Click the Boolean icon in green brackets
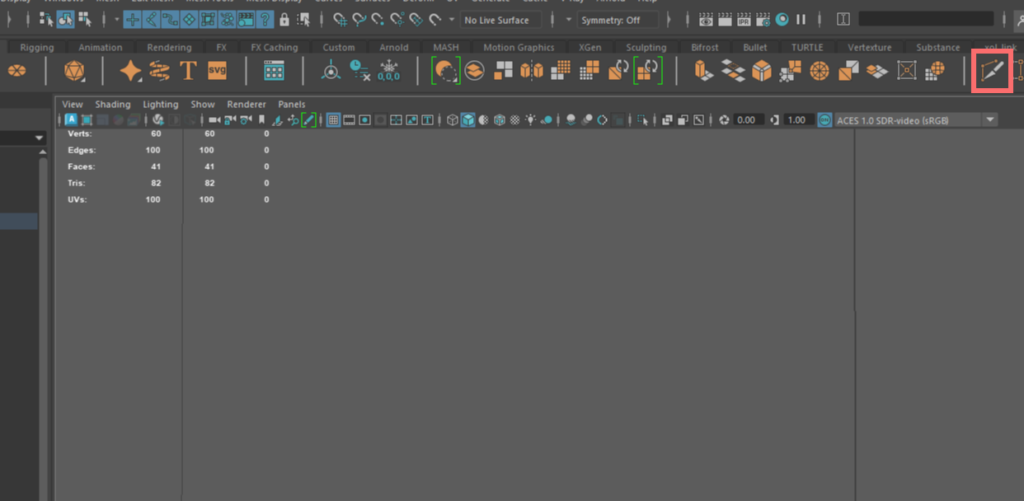This screenshot has width=1024, height=501. pos(446,71)
